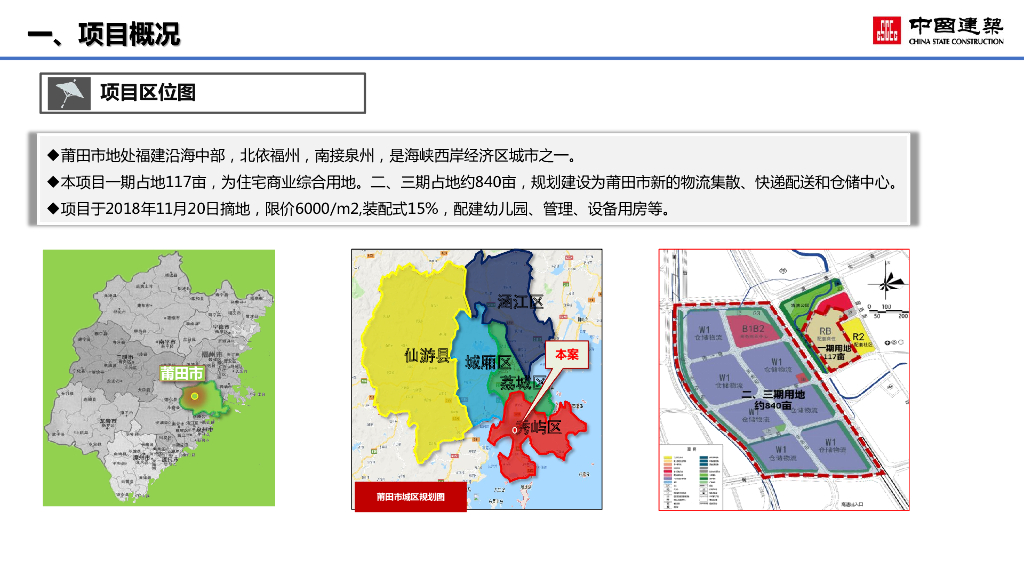Click the 一、项目概况 slide title
Viewport: 1024px width, 576px height.
[104, 35]
